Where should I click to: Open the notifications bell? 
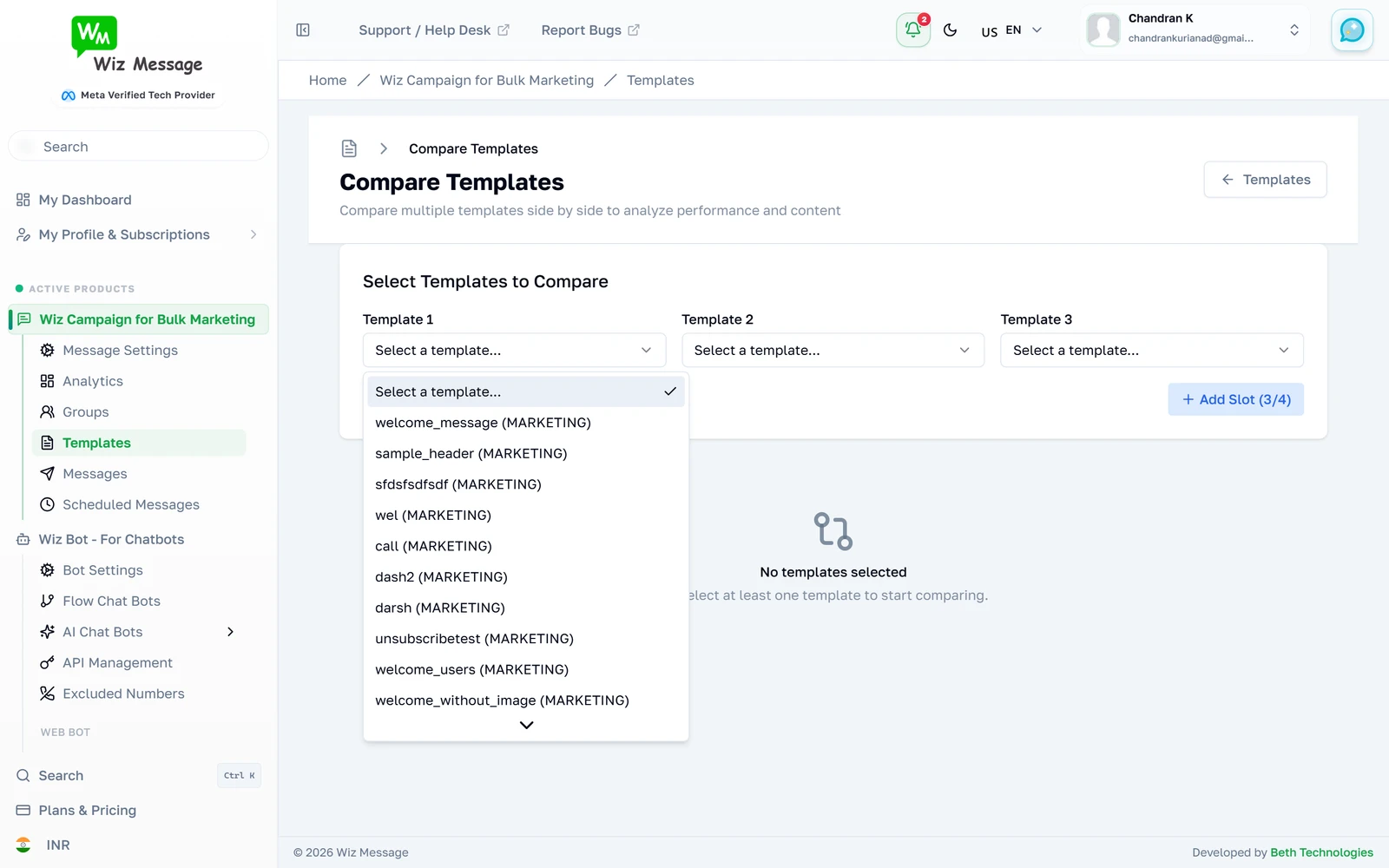click(913, 30)
